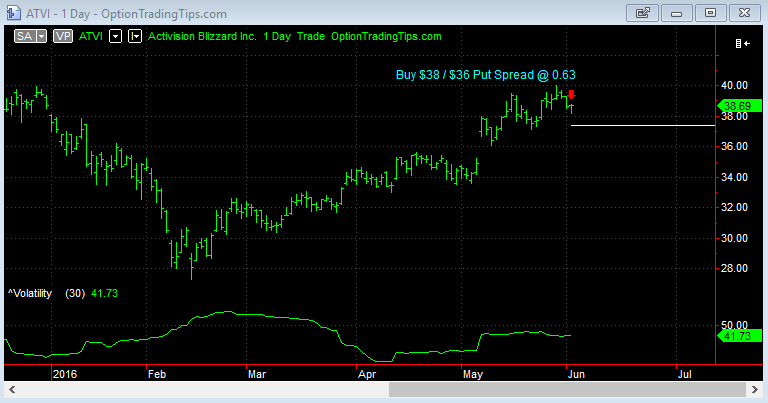Click the 34.00 price axis label

pos(734,177)
